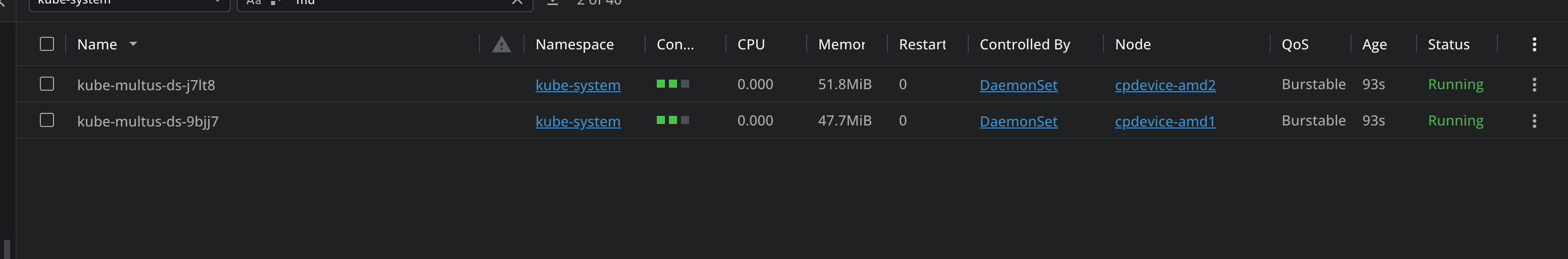The width and height of the screenshot is (1568, 259).
Task: Sort pods by the Age column
Action: point(1374,44)
